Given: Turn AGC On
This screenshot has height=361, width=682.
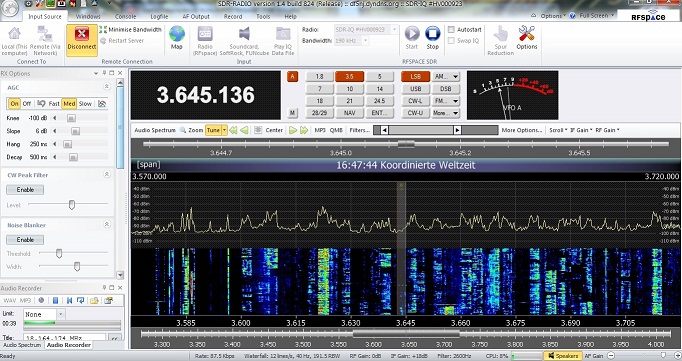Looking at the screenshot, I should coord(14,104).
